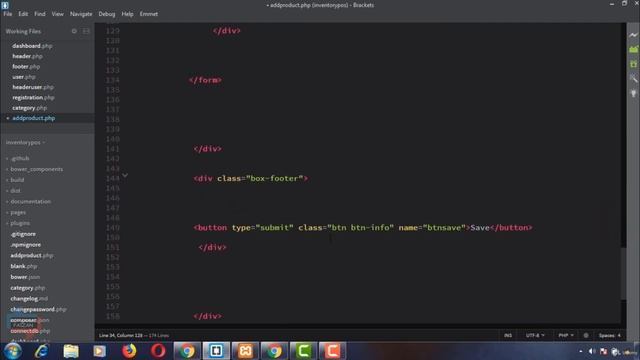Open .gitignore in project tree
640x360 pixels.
coord(23,234)
